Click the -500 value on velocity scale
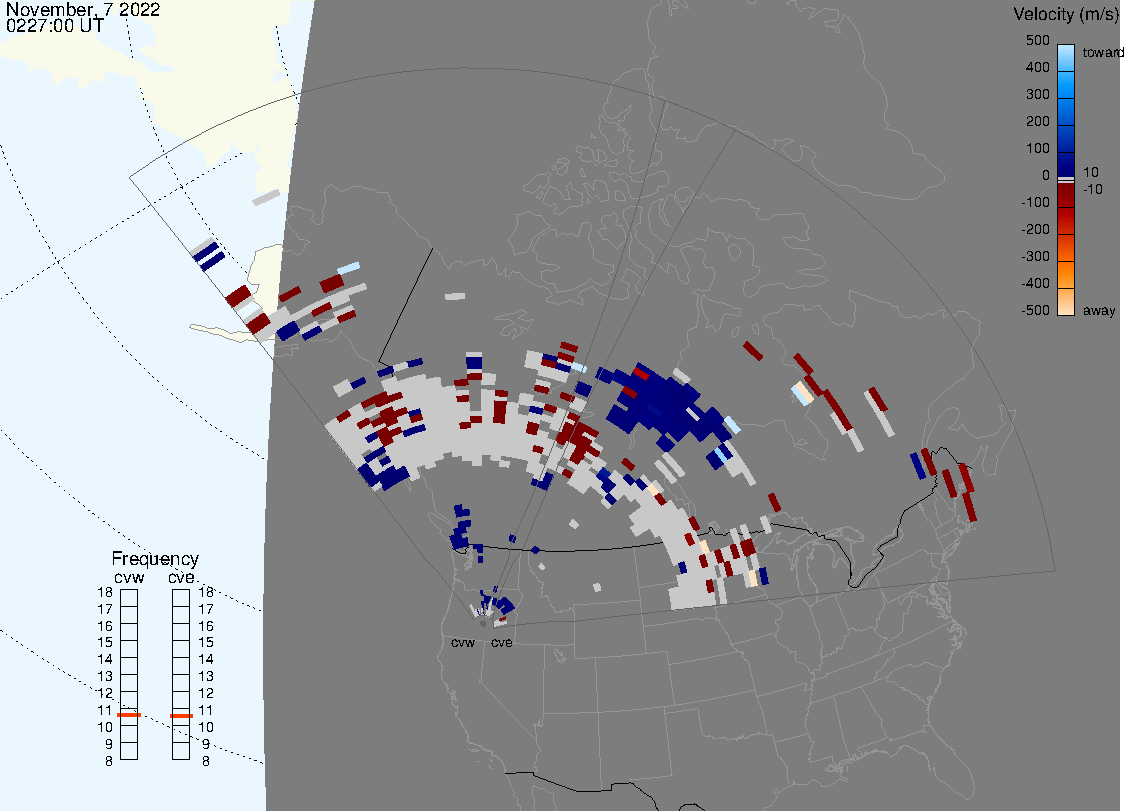This screenshot has width=1124, height=811. coord(1035,310)
